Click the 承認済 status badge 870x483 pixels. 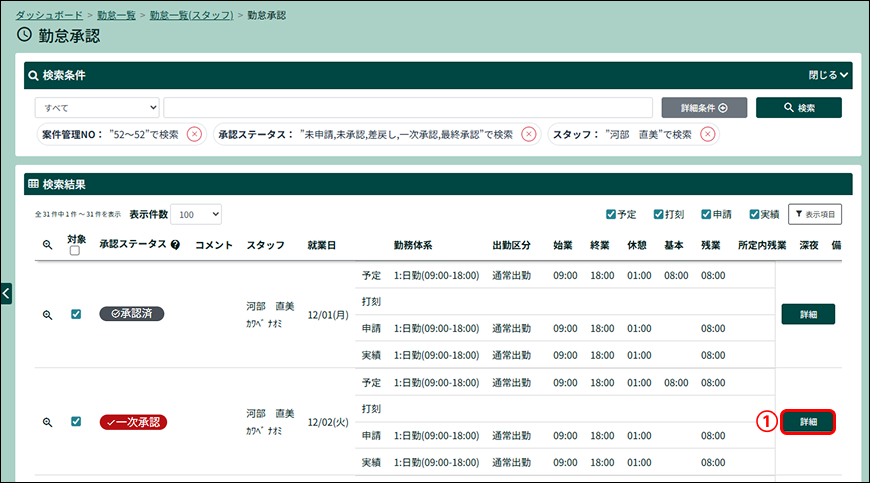coord(131,314)
